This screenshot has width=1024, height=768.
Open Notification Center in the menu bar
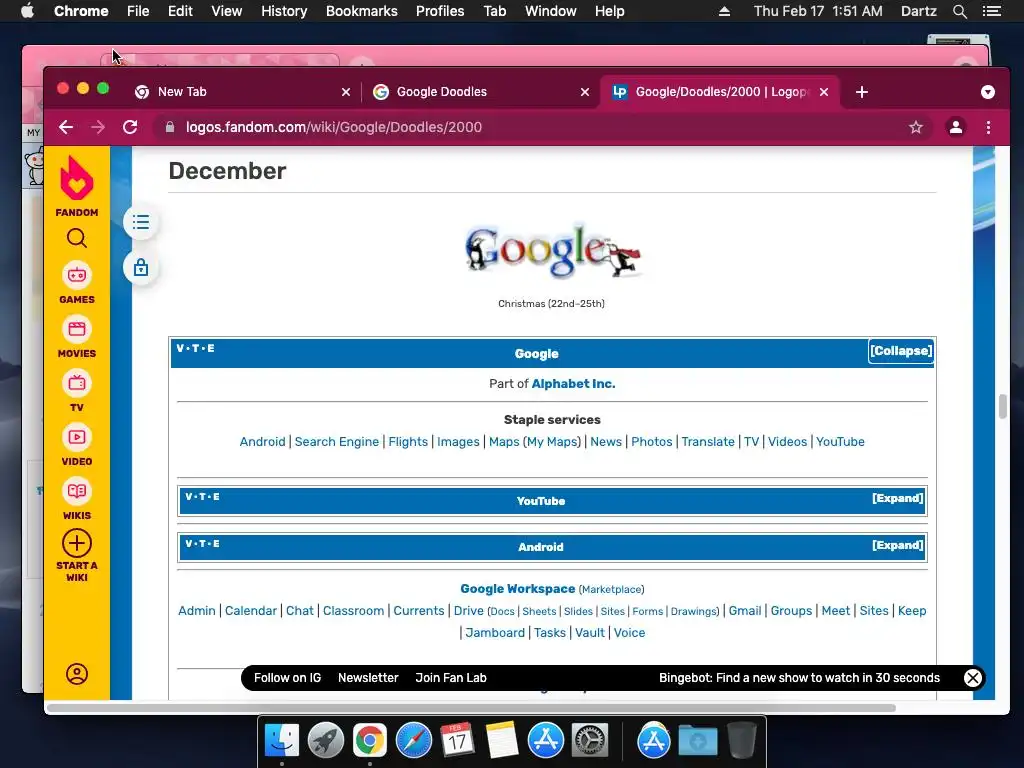pyautogui.click(x=991, y=11)
